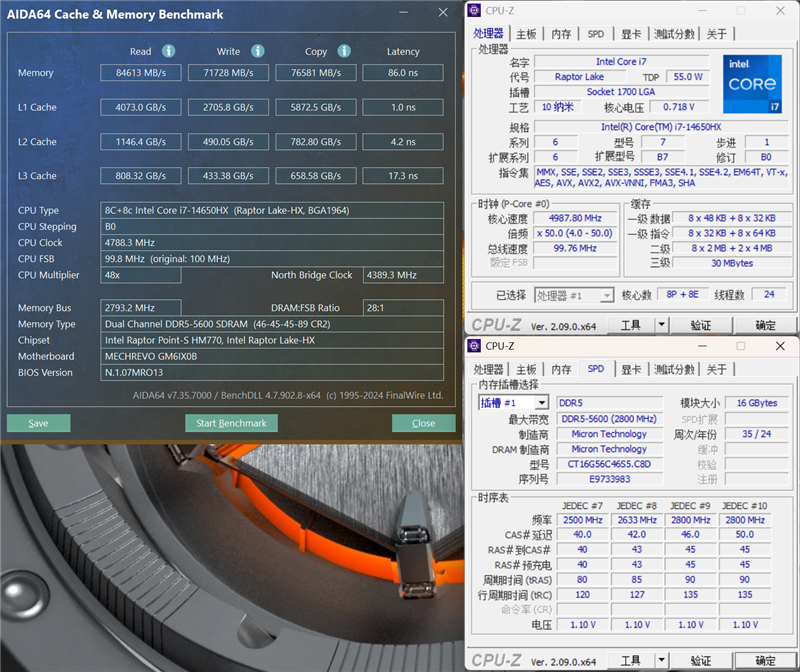Minimize the AIDA64 benchmark window
This screenshot has height=672, width=800.
[404, 12]
